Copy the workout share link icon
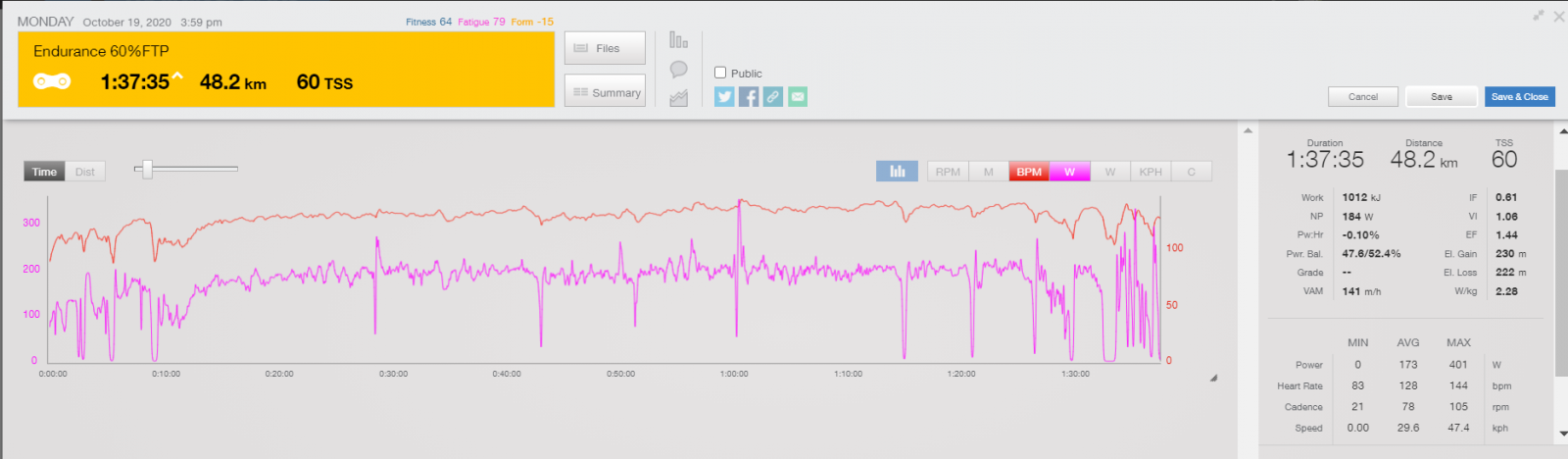 coord(773,97)
